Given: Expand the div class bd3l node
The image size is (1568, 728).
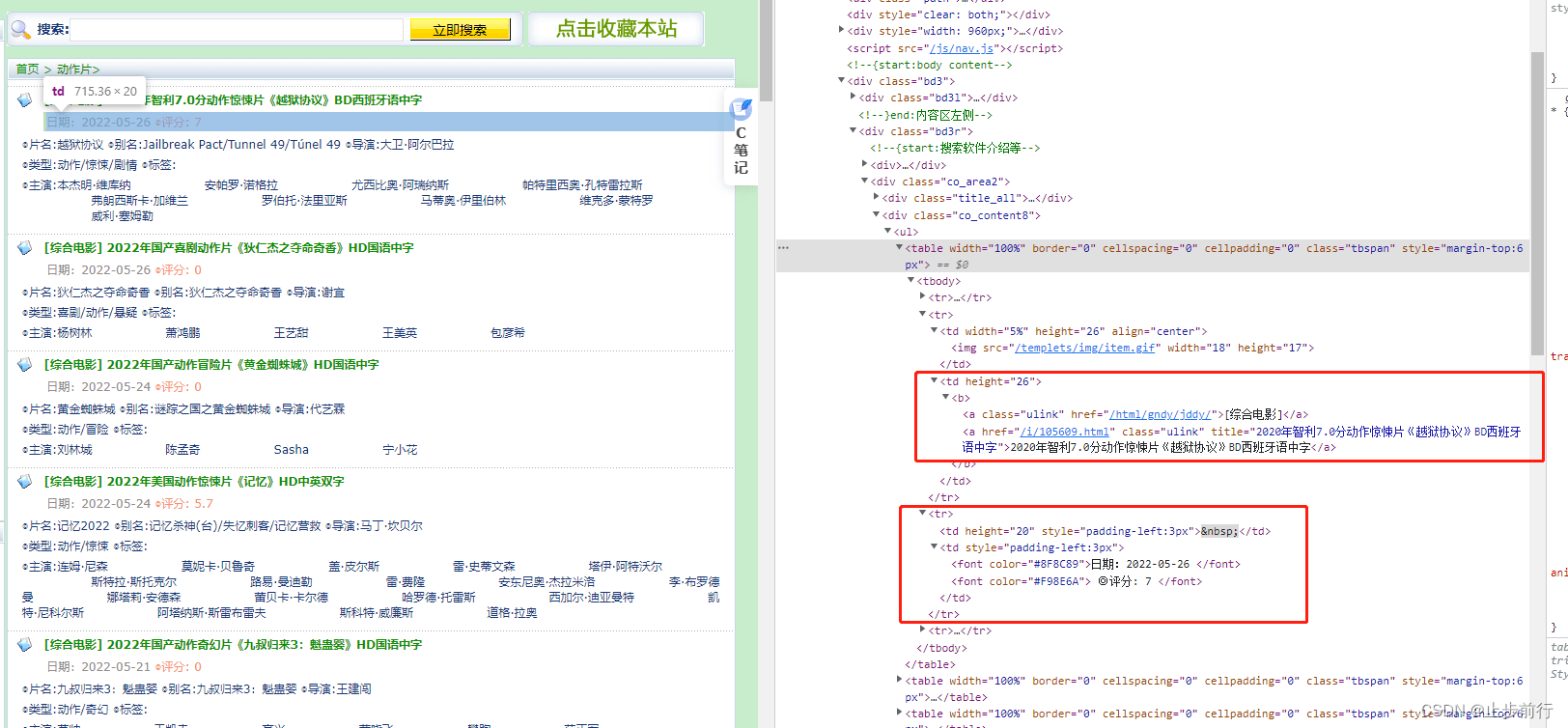Looking at the screenshot, I should [853, 98].
